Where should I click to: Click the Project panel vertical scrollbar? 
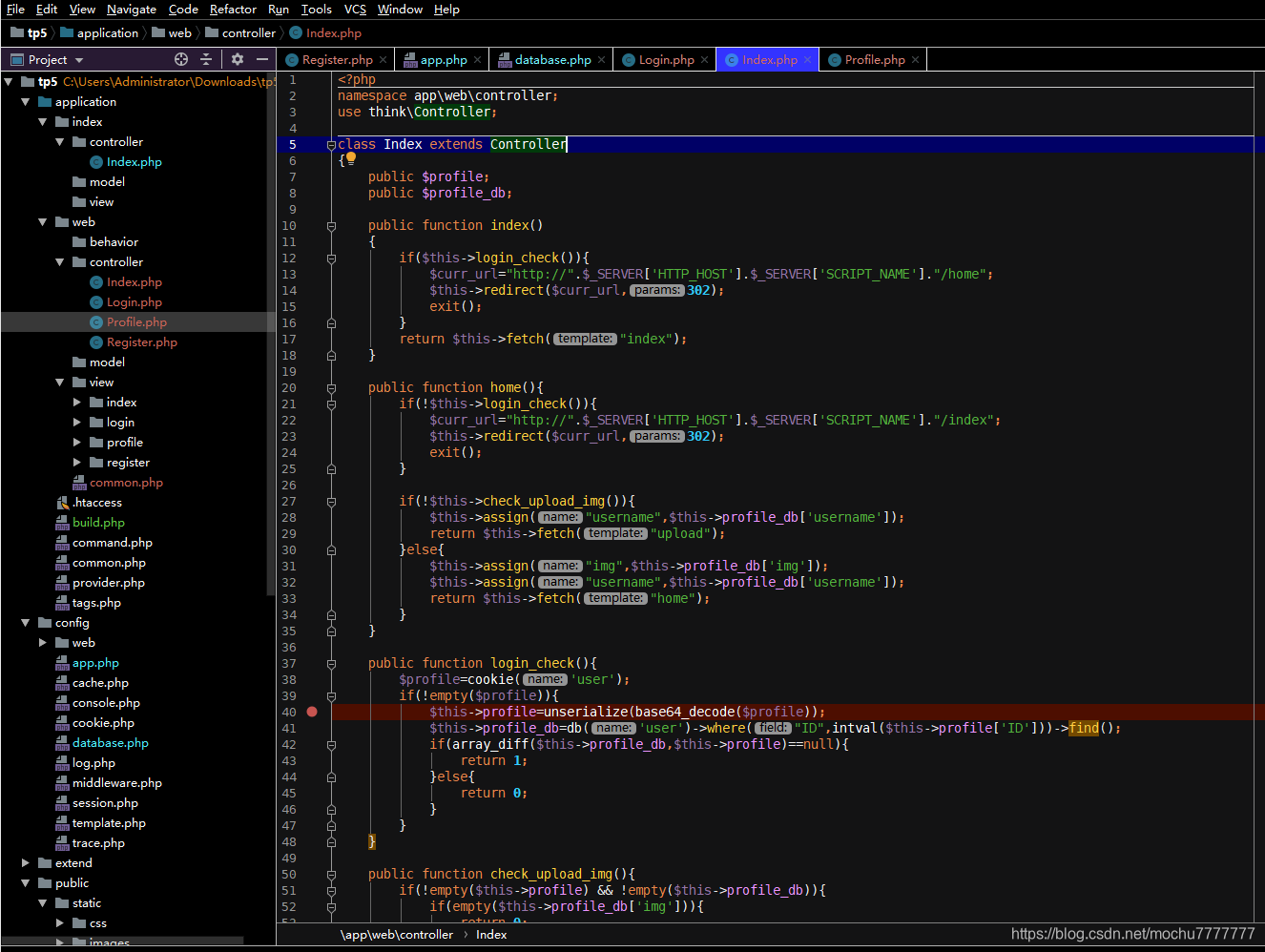(271, 334)
